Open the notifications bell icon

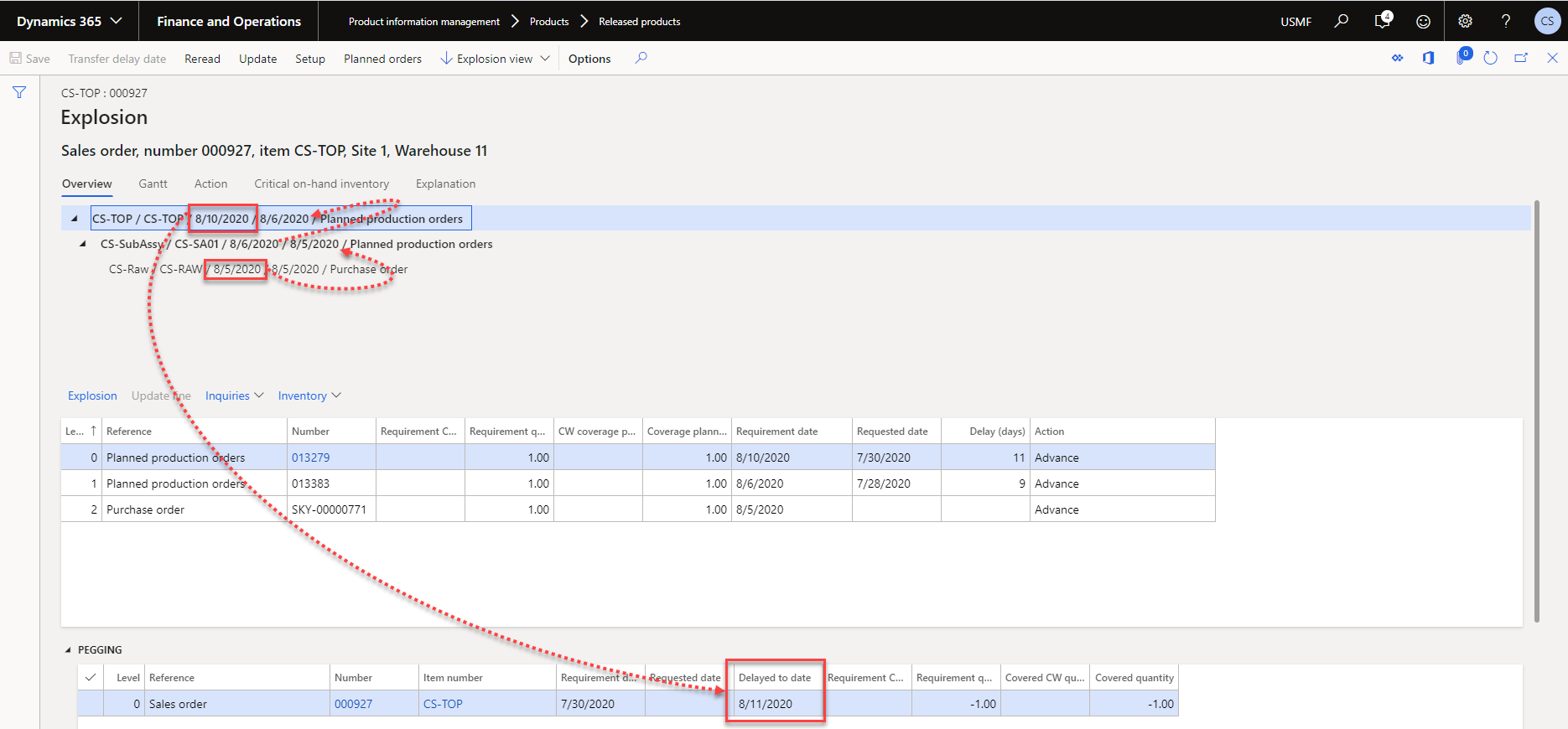(1382, 21)
